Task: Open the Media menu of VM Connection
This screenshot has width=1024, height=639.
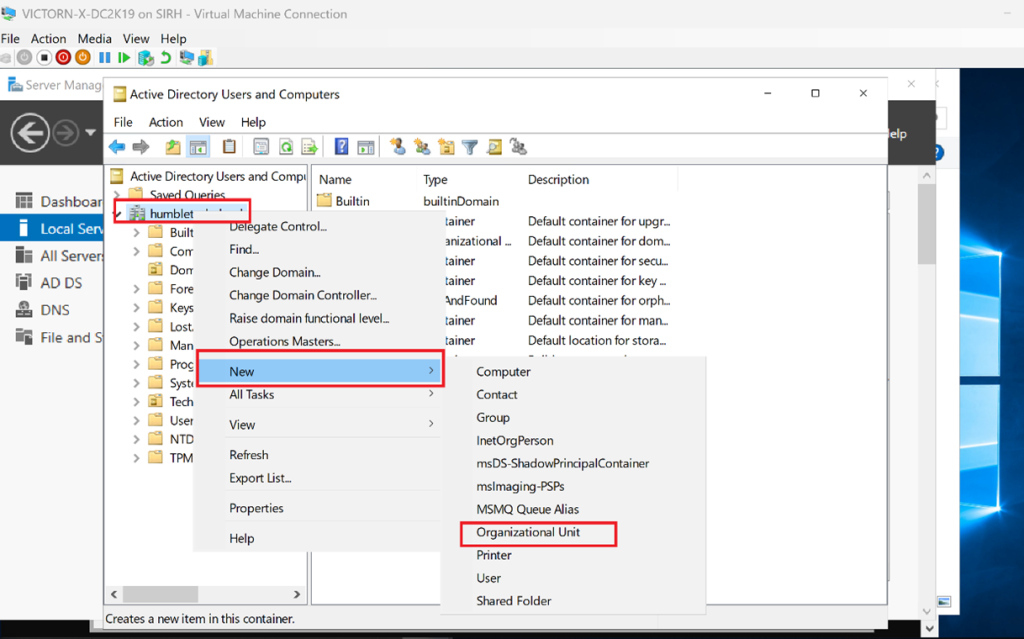Action: pyautogui.click(x=95, y=39)
